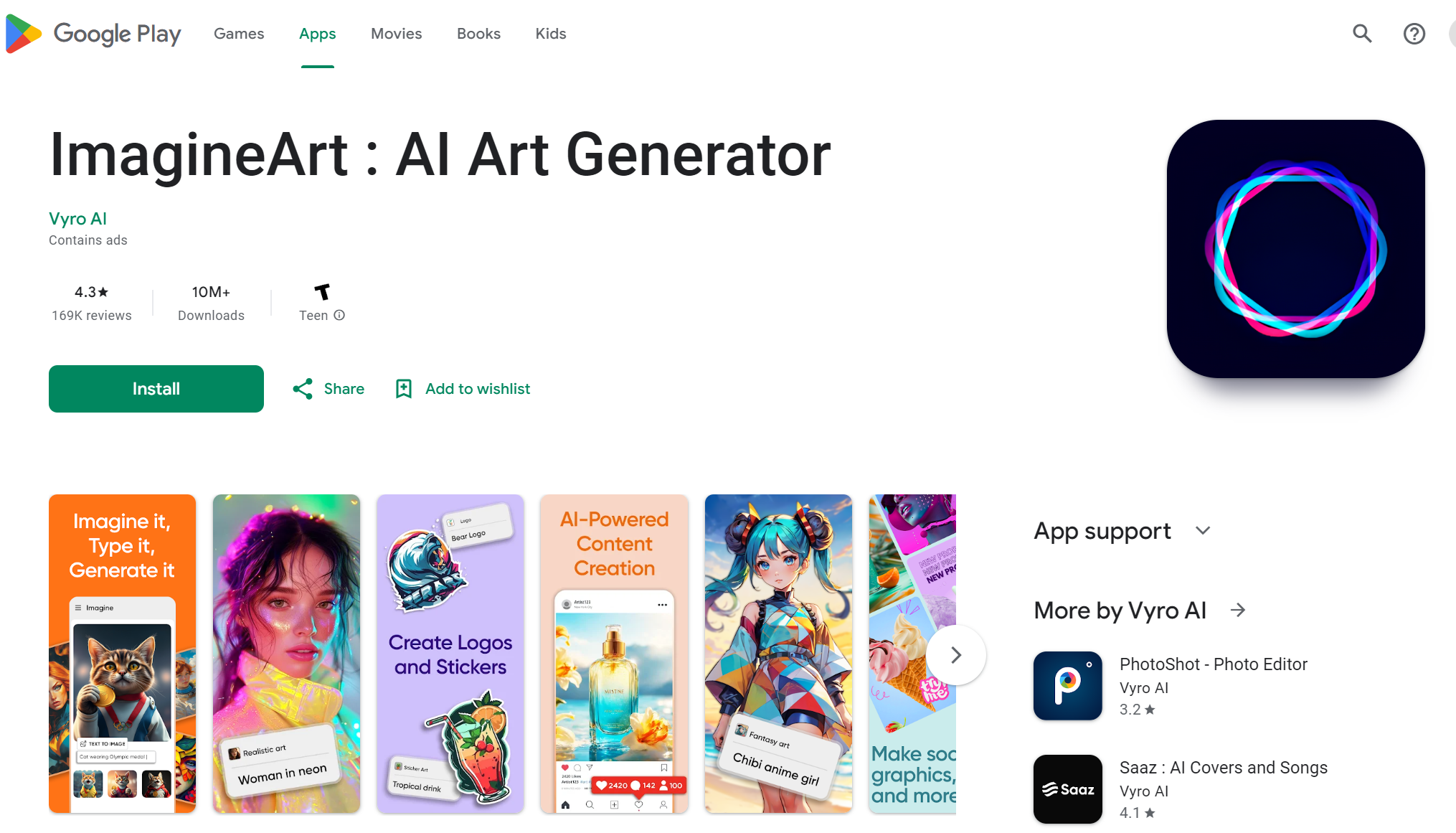This screenshot has height=833, width=1456.
Task: Click the Share text button
Action: tap(345, 388)
